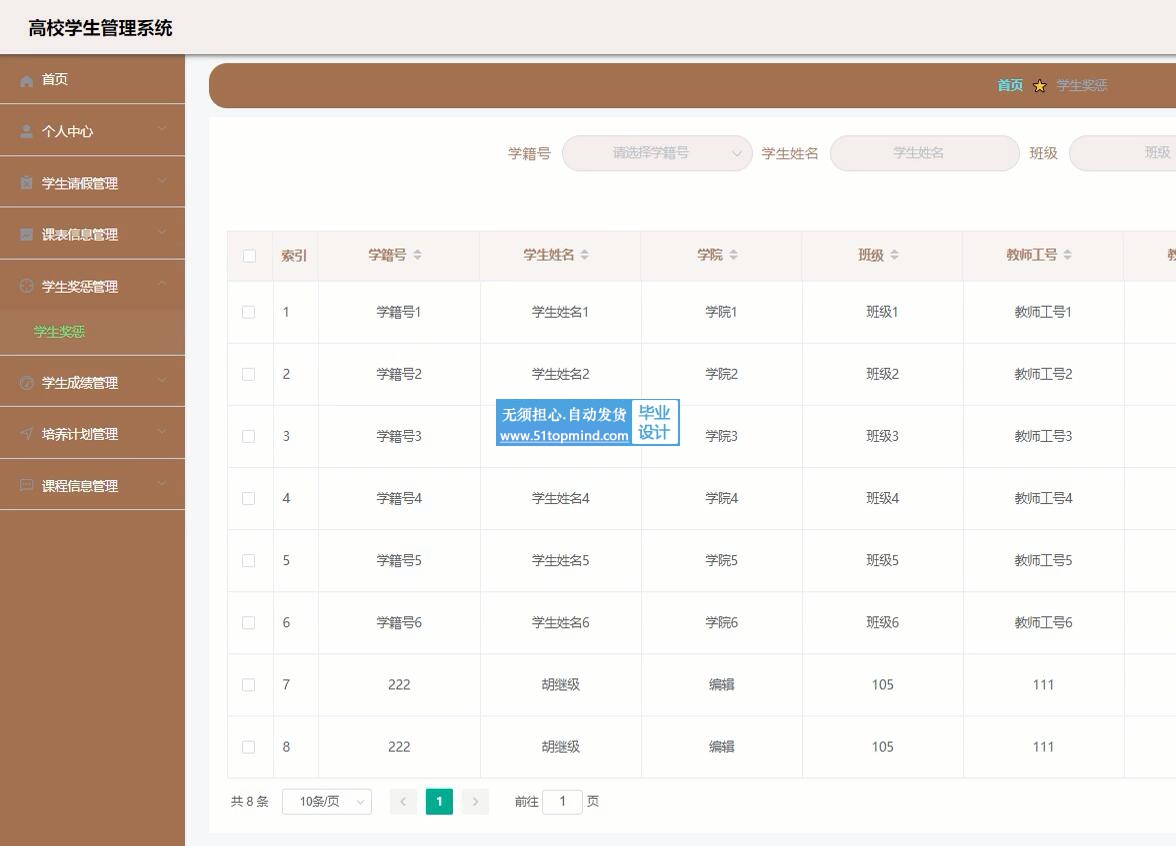Screen dimensions: 1176x846
Task: Click the 学生奖惩 breadcrumb item
Action: 1082,86
